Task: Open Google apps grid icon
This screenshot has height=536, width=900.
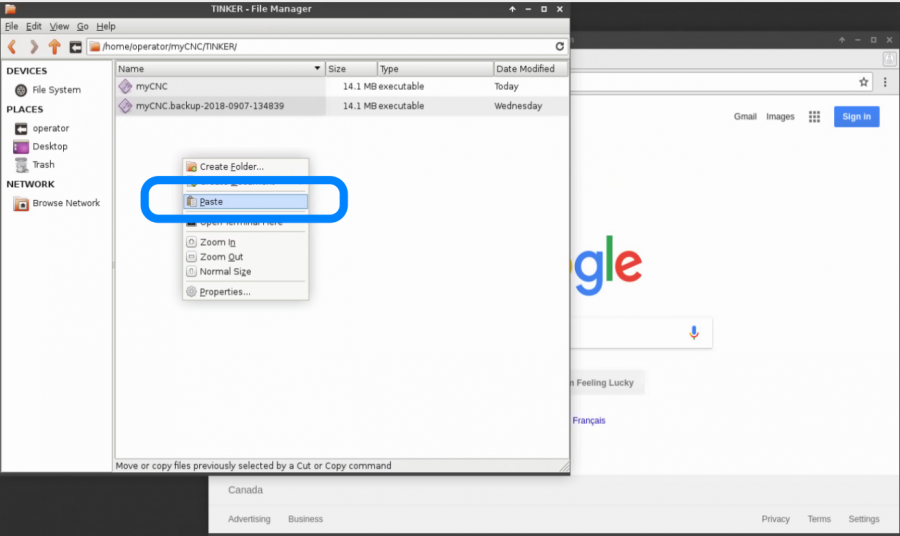Action: pyautogui.click(x=814, y=117)
